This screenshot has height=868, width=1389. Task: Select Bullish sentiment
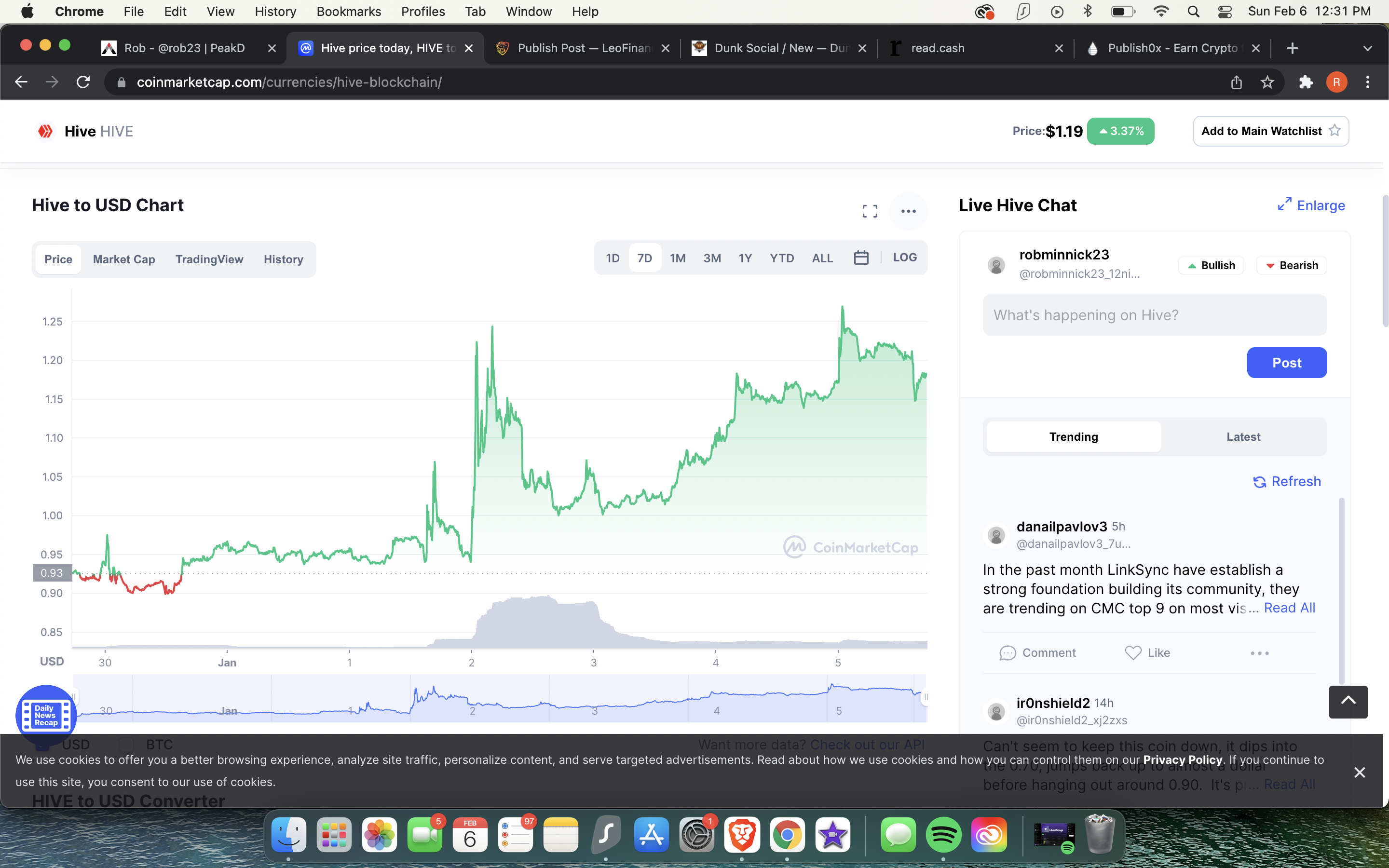point(1211,265)
